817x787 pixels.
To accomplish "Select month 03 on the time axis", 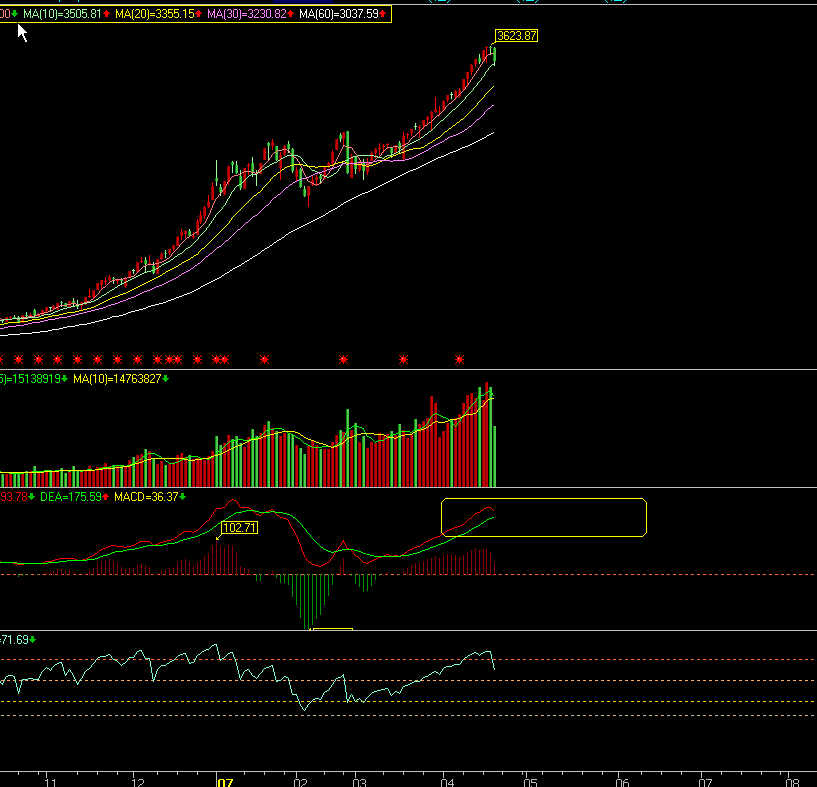I will [x=360, y=782].
